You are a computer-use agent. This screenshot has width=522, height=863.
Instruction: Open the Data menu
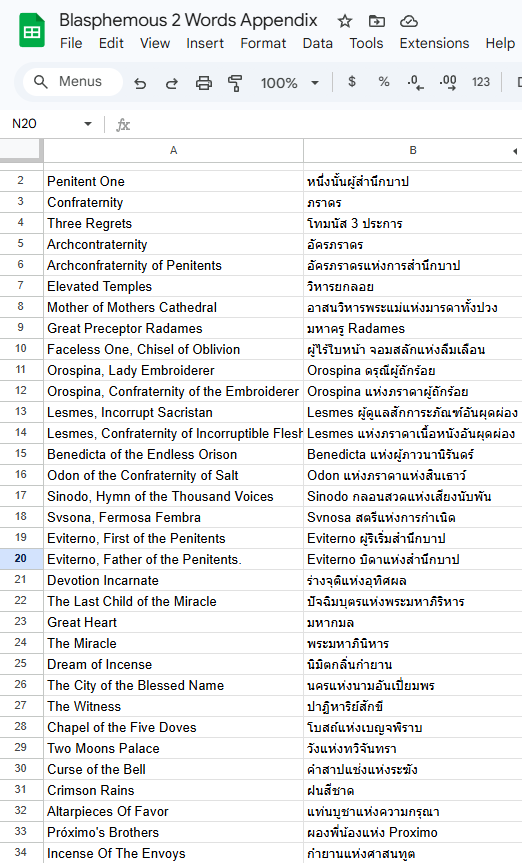tap(318, 43)
